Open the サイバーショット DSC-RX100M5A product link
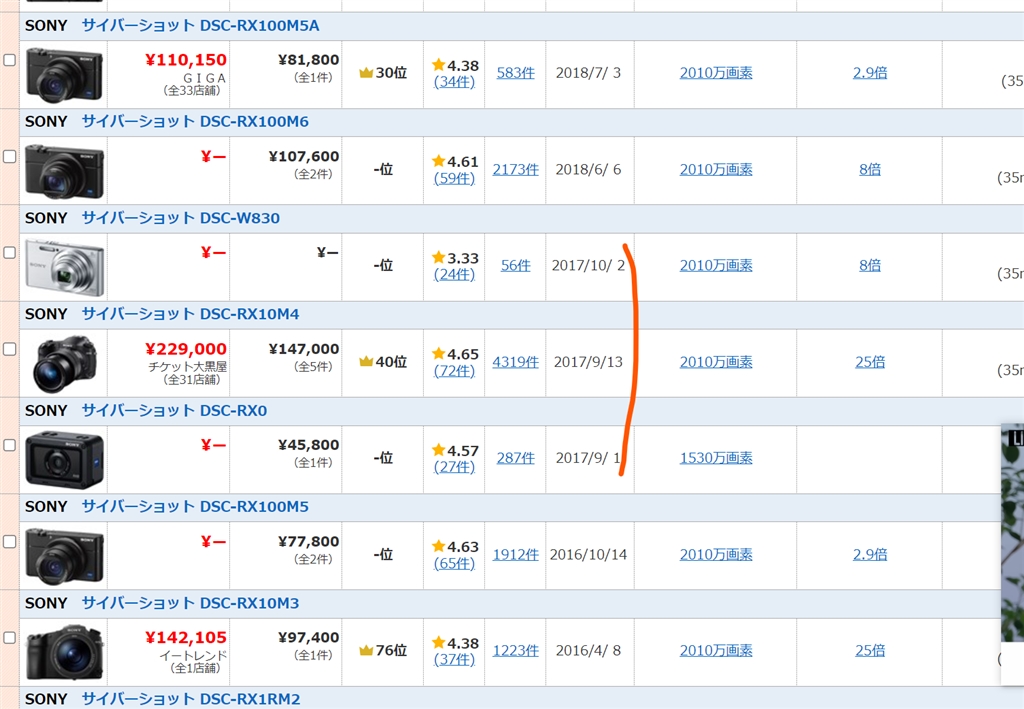The image size is (1024, 709). coord(200,25)
